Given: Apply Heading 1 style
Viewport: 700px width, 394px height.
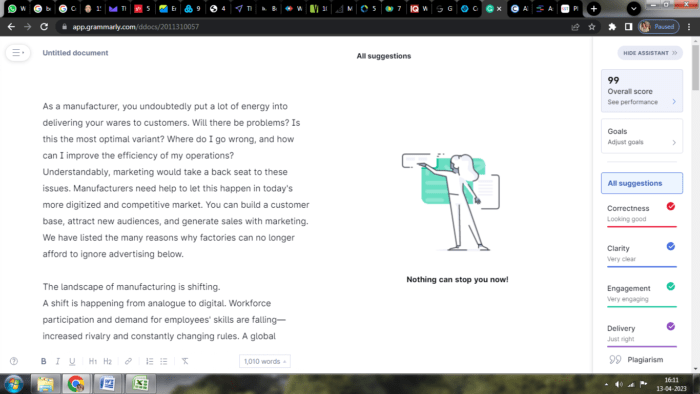Looking at the screenshot, I should [x=92, y=361].
